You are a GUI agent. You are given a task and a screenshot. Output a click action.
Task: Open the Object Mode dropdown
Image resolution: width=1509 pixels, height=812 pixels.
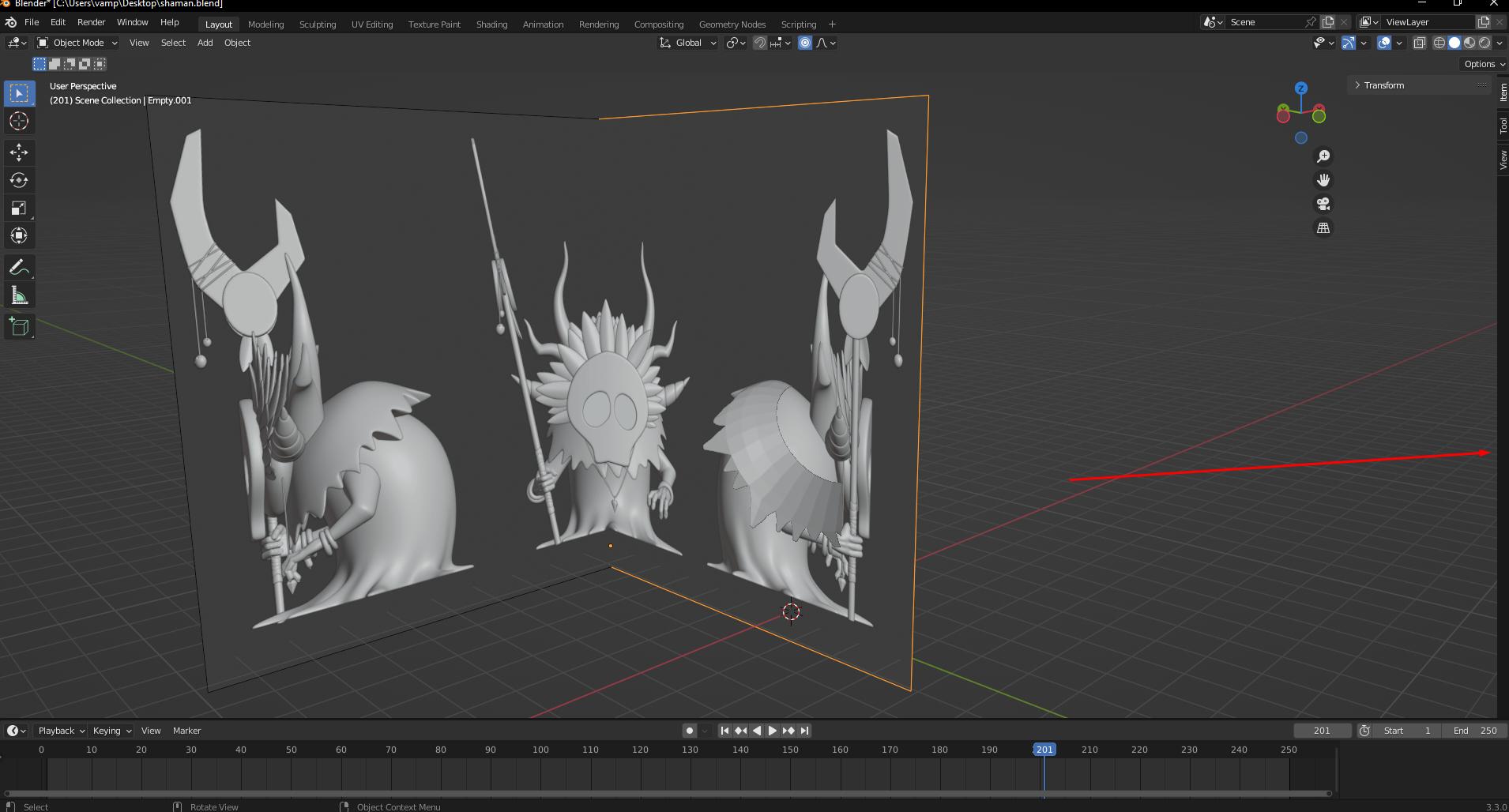tap(77, 43)
